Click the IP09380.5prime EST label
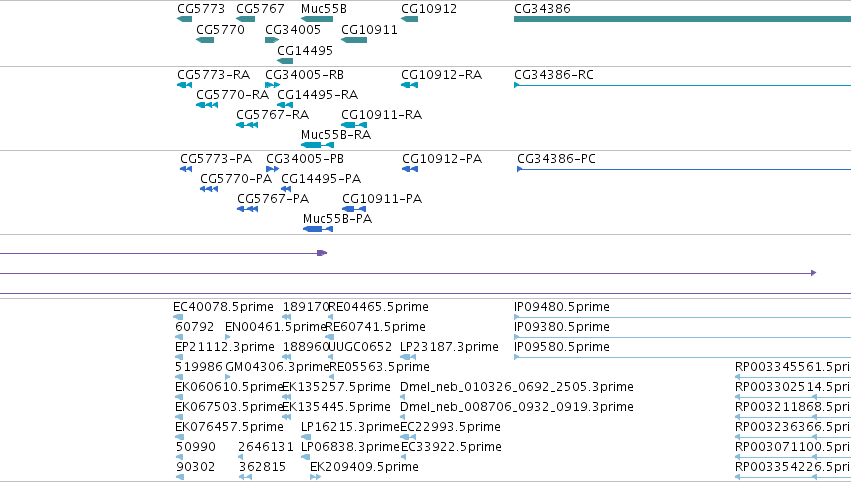Screen dimensions: 851x482 pos(562,327)
